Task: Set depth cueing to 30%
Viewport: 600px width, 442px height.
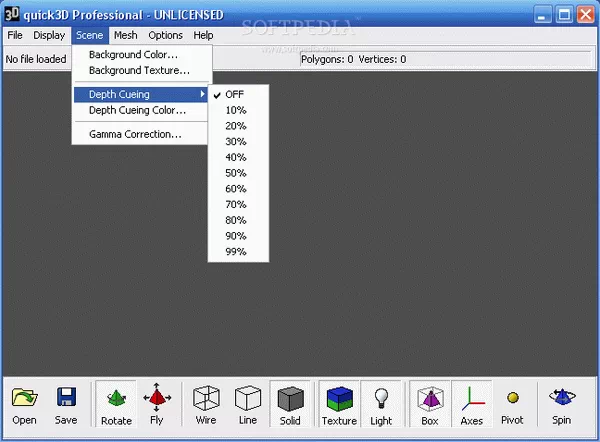Action: pos(238,142)
